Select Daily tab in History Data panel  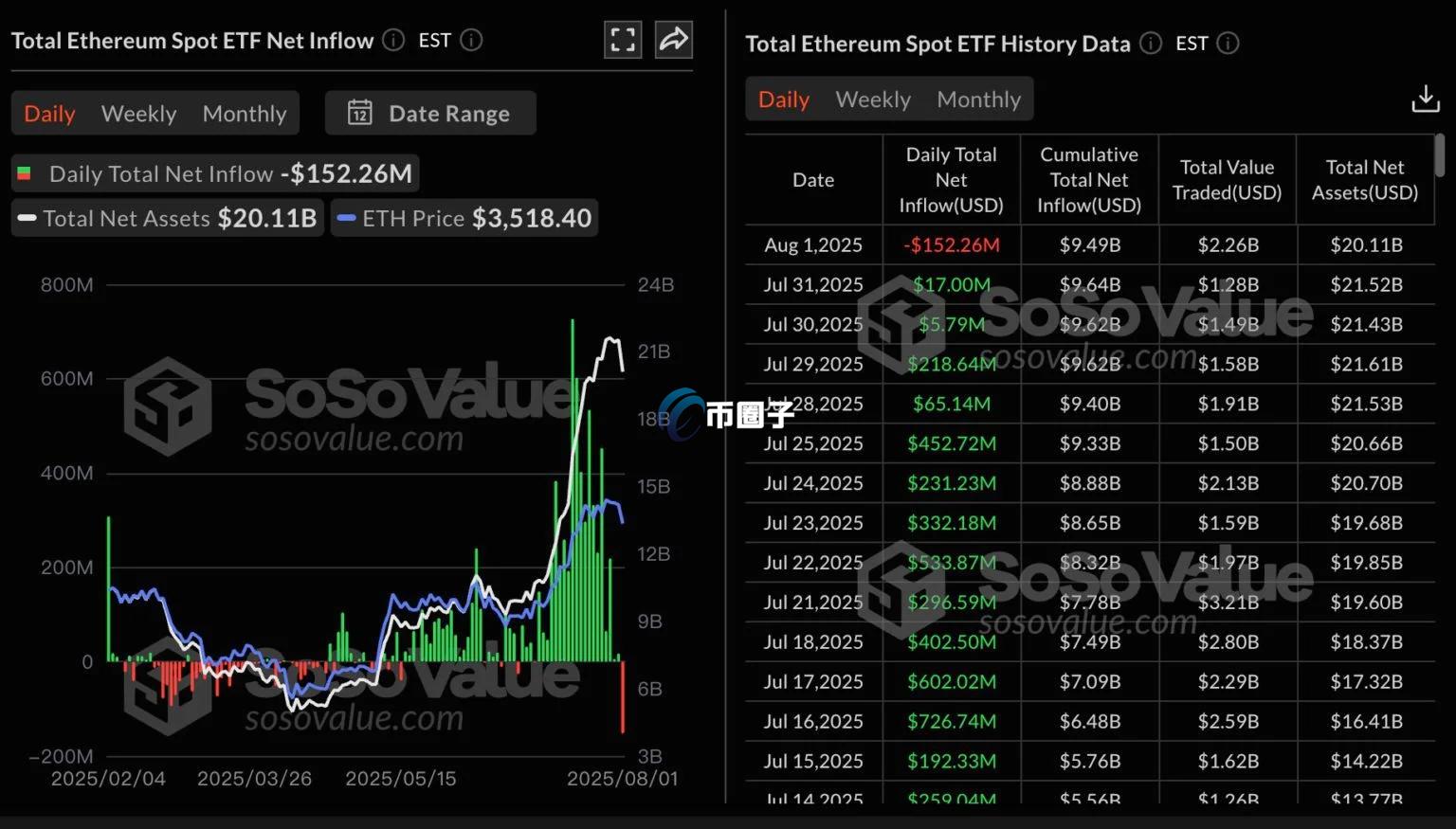click(x=783, y=99)
